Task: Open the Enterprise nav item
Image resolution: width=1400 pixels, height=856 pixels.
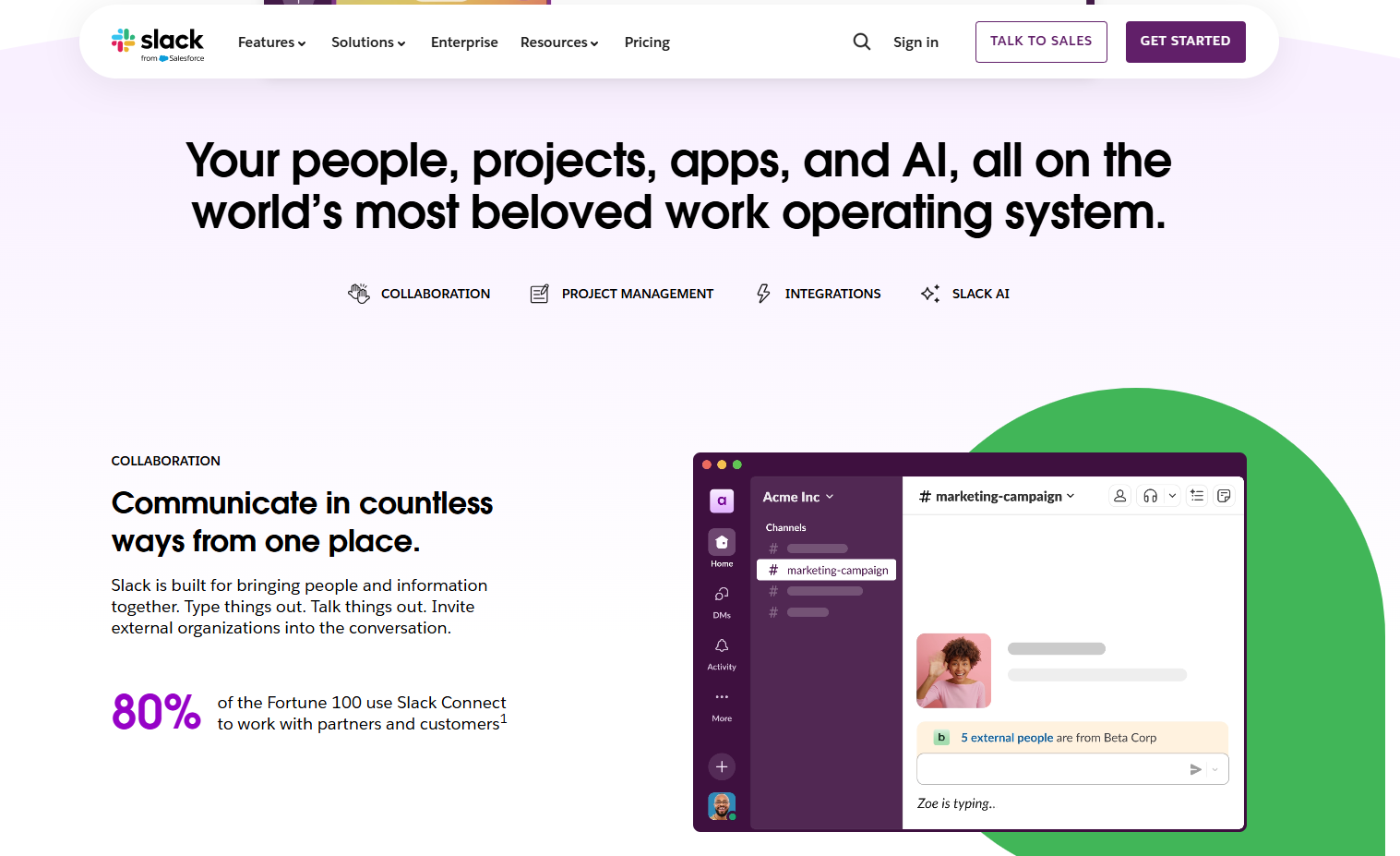Action: coord(464,42)
